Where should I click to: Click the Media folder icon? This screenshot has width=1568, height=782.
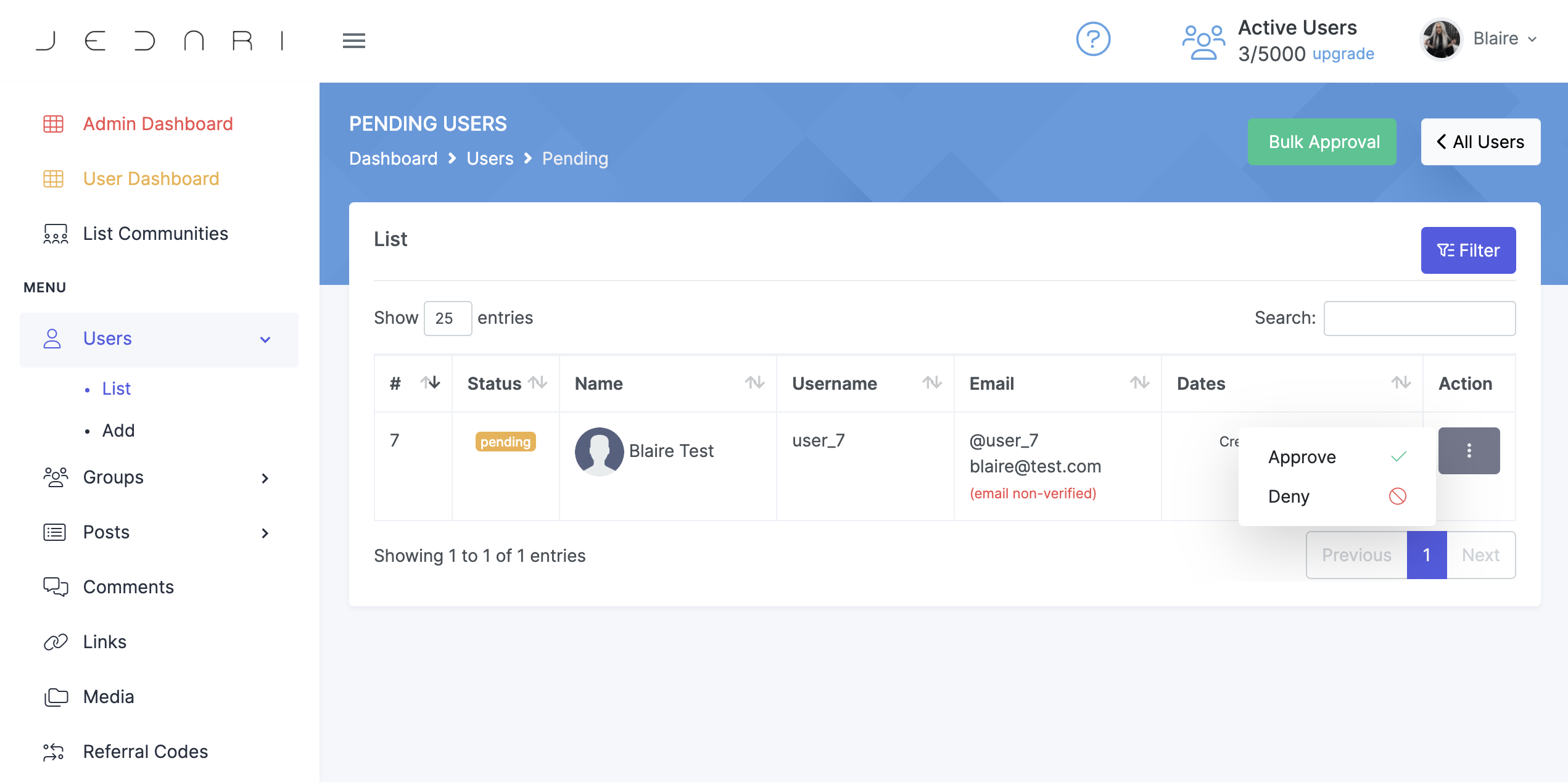(x=56, y=697)
